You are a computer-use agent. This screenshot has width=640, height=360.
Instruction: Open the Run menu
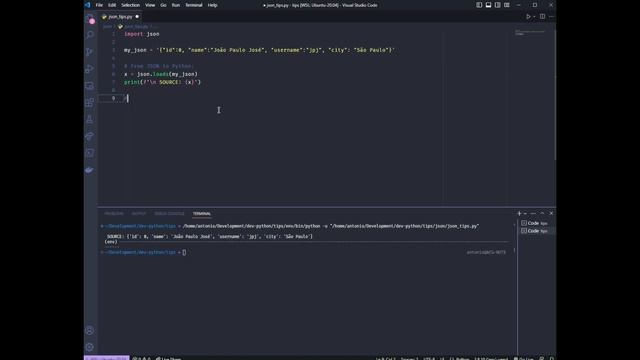coord(176,5)
